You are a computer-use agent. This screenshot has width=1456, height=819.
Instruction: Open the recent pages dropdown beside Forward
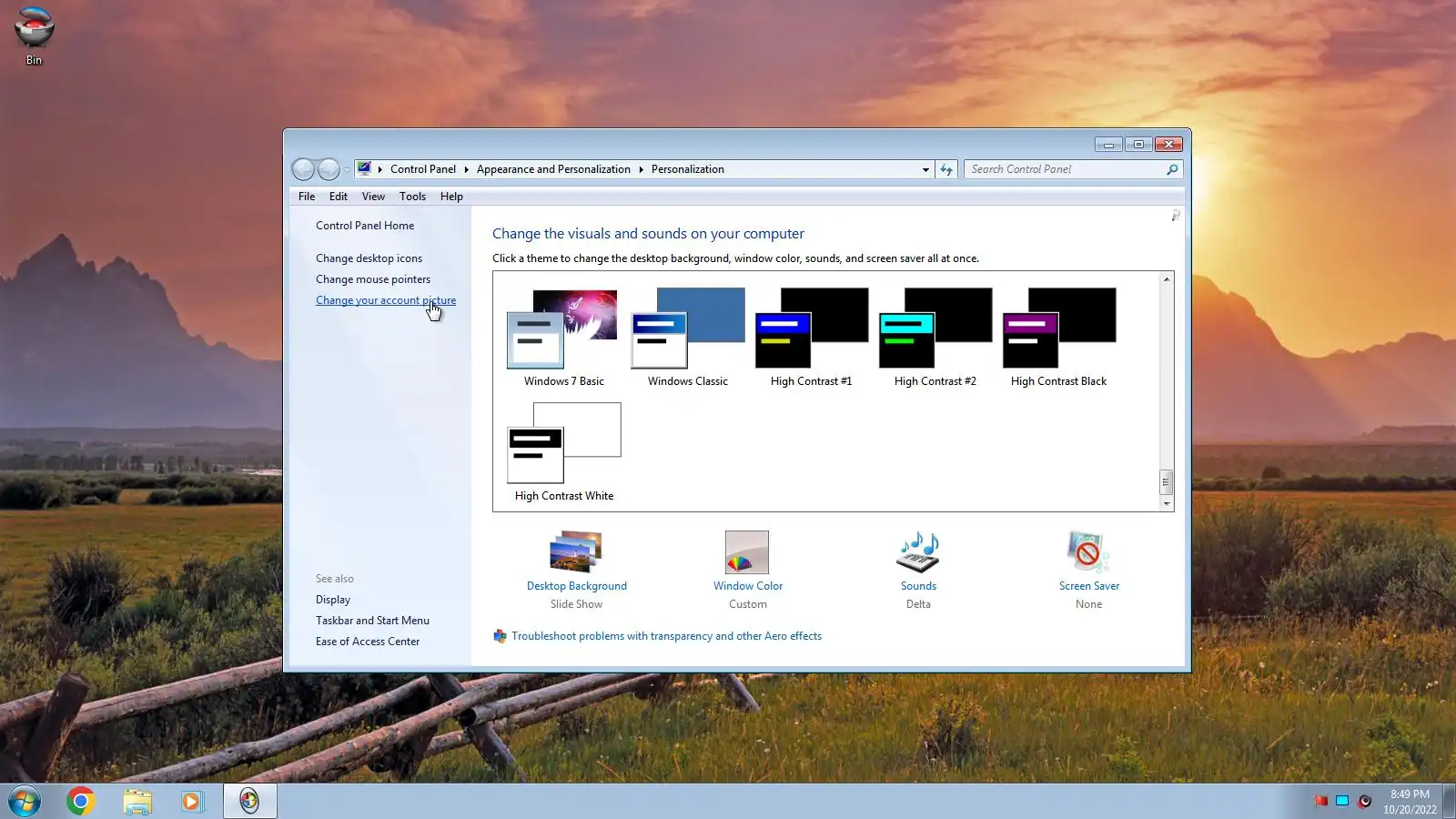347,170
